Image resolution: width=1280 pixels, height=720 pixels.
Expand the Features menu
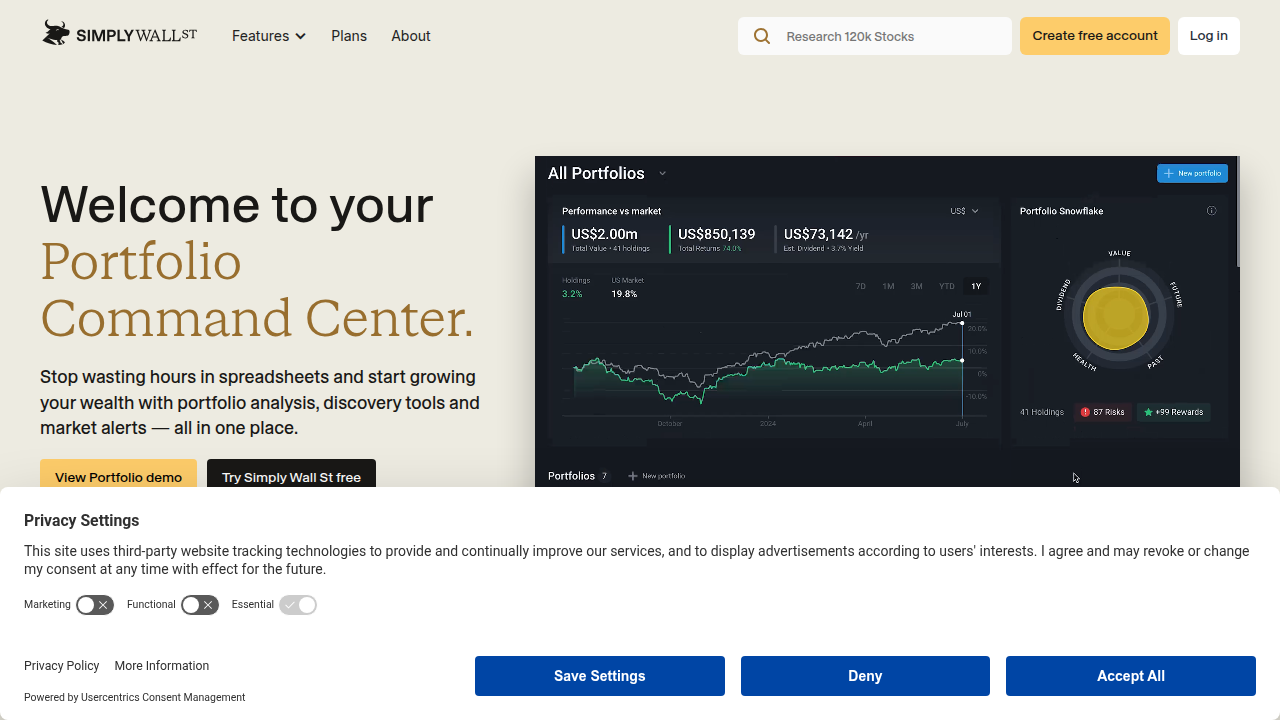(x=269, y=36)
